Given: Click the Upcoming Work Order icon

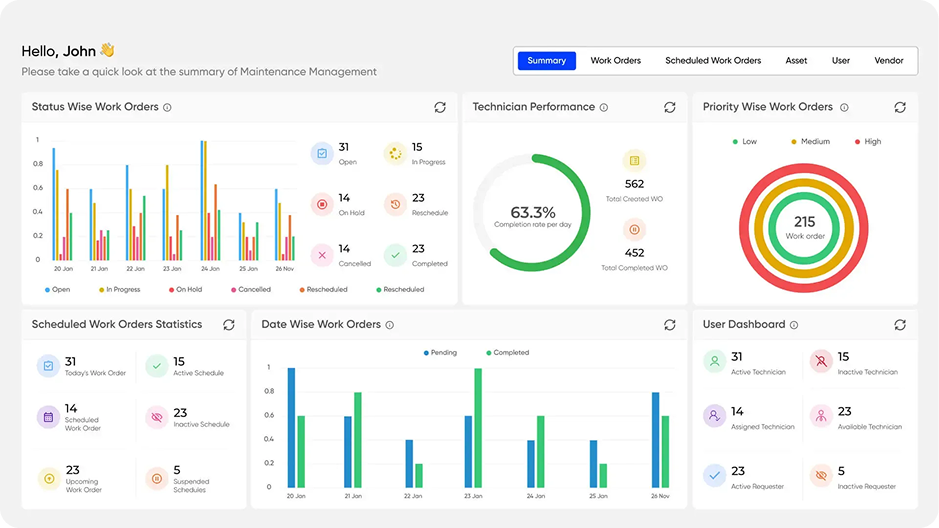Looking at the screenshot, I should pos(49,479).
